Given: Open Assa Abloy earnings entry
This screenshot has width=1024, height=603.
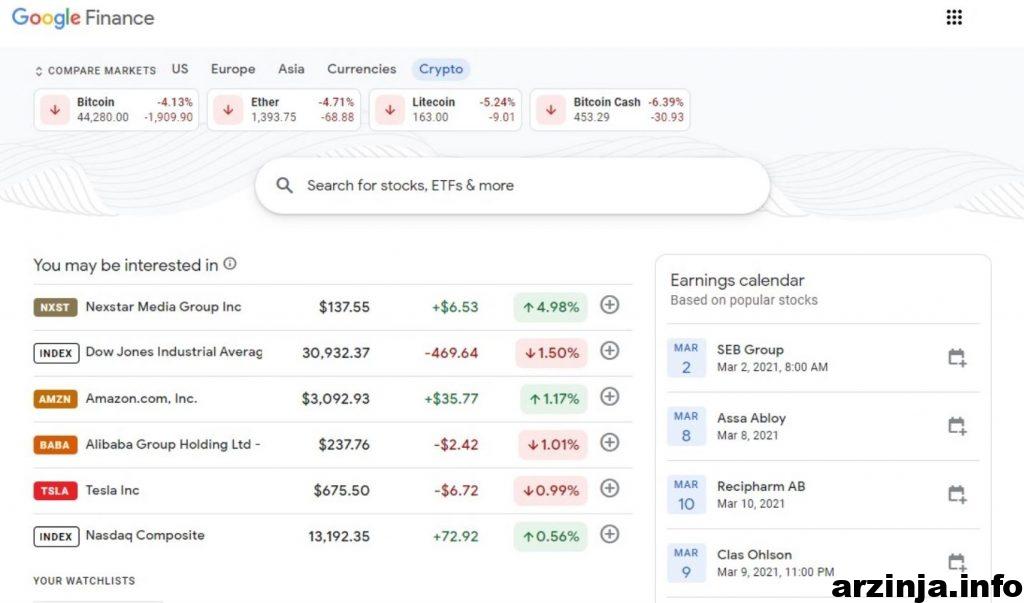Looking at the screenshot, I should pyautogui.click(x=823, y=427).
